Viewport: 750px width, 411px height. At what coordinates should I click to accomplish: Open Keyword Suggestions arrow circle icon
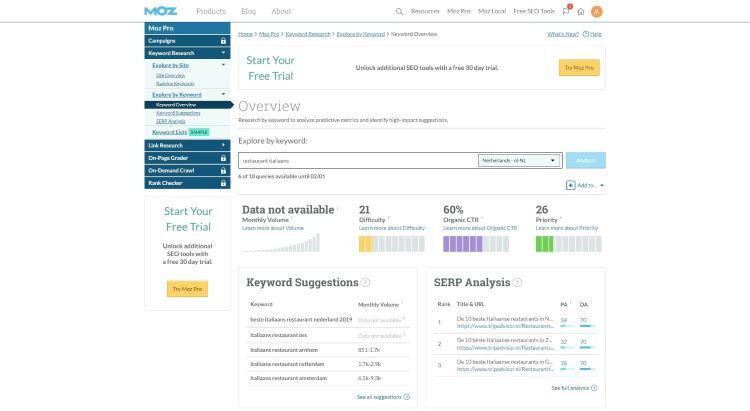[x=365, y=283]
